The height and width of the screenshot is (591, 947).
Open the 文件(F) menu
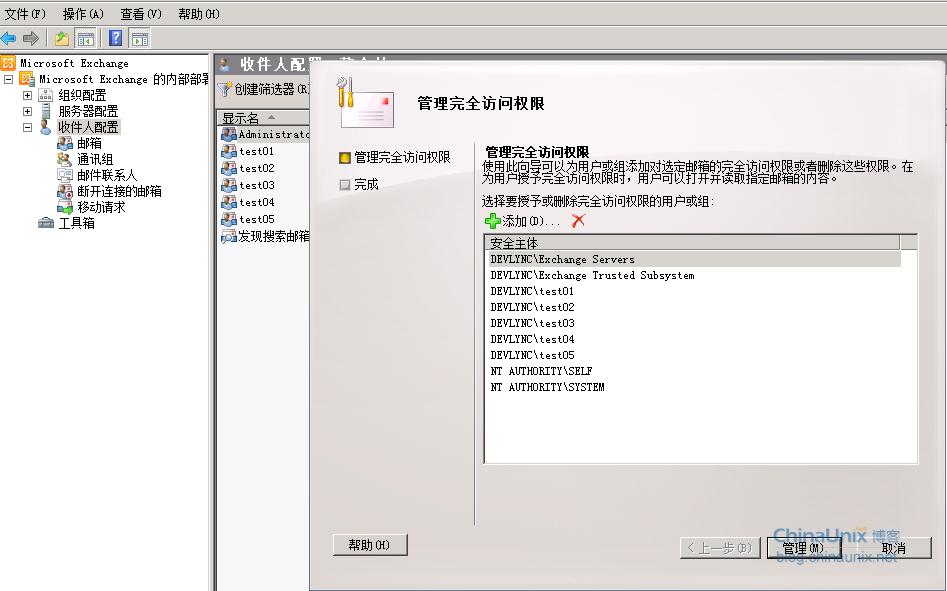pos(25,14)
